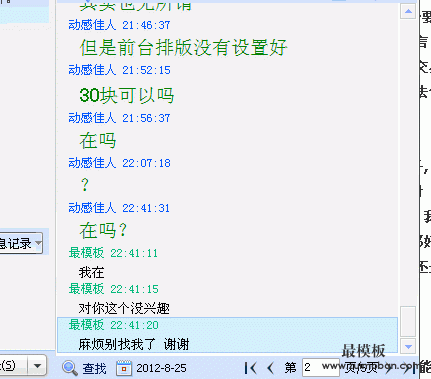This screenshot has height=379, width=431.
Task: Jump to the first page of records
Action: coord(250,368)
